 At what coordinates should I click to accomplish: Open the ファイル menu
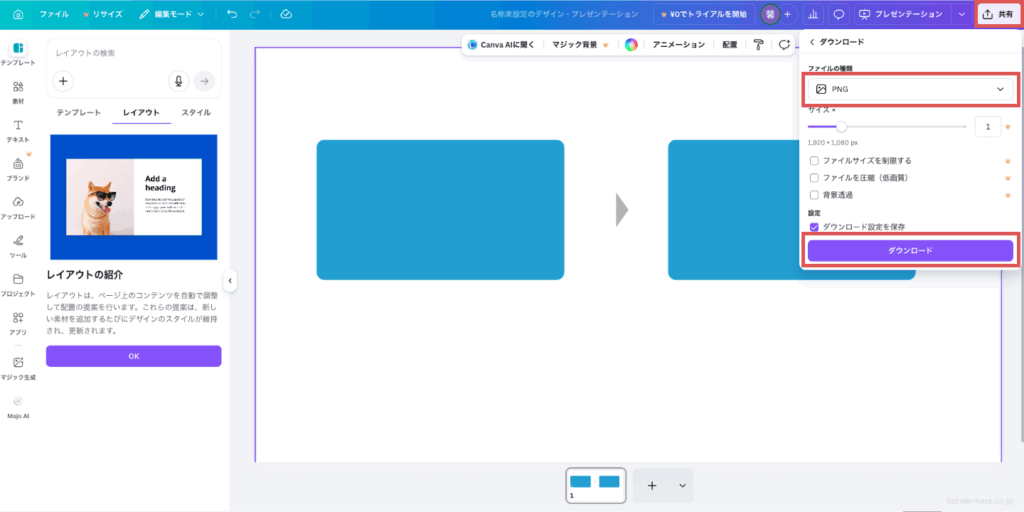pos(54,15)
